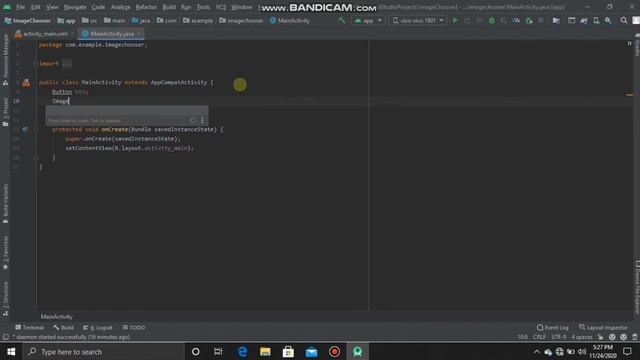Expand the collapsed import statements

coord(67,64)
